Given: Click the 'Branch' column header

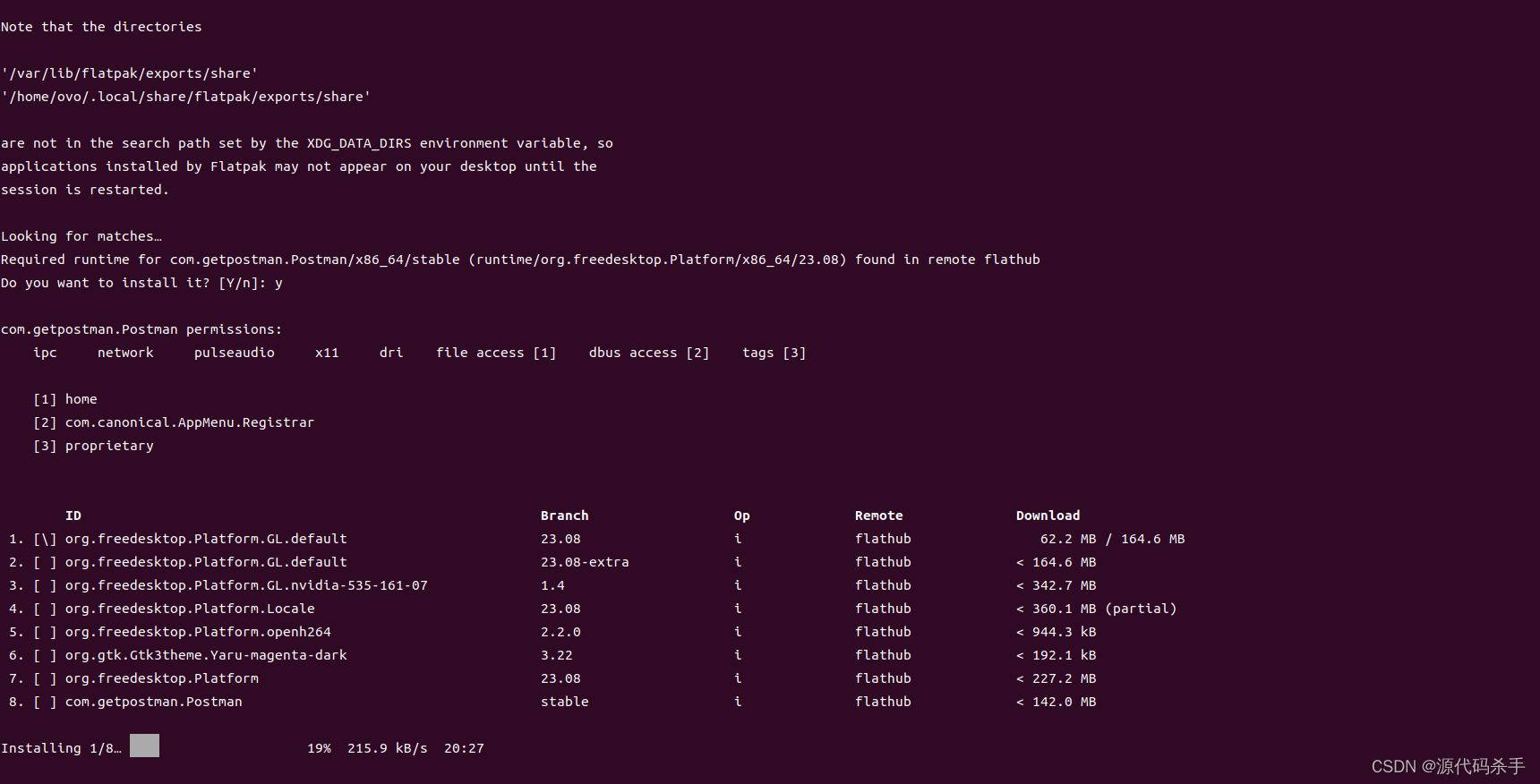Looking at the screenshot, I should point(565,516).
